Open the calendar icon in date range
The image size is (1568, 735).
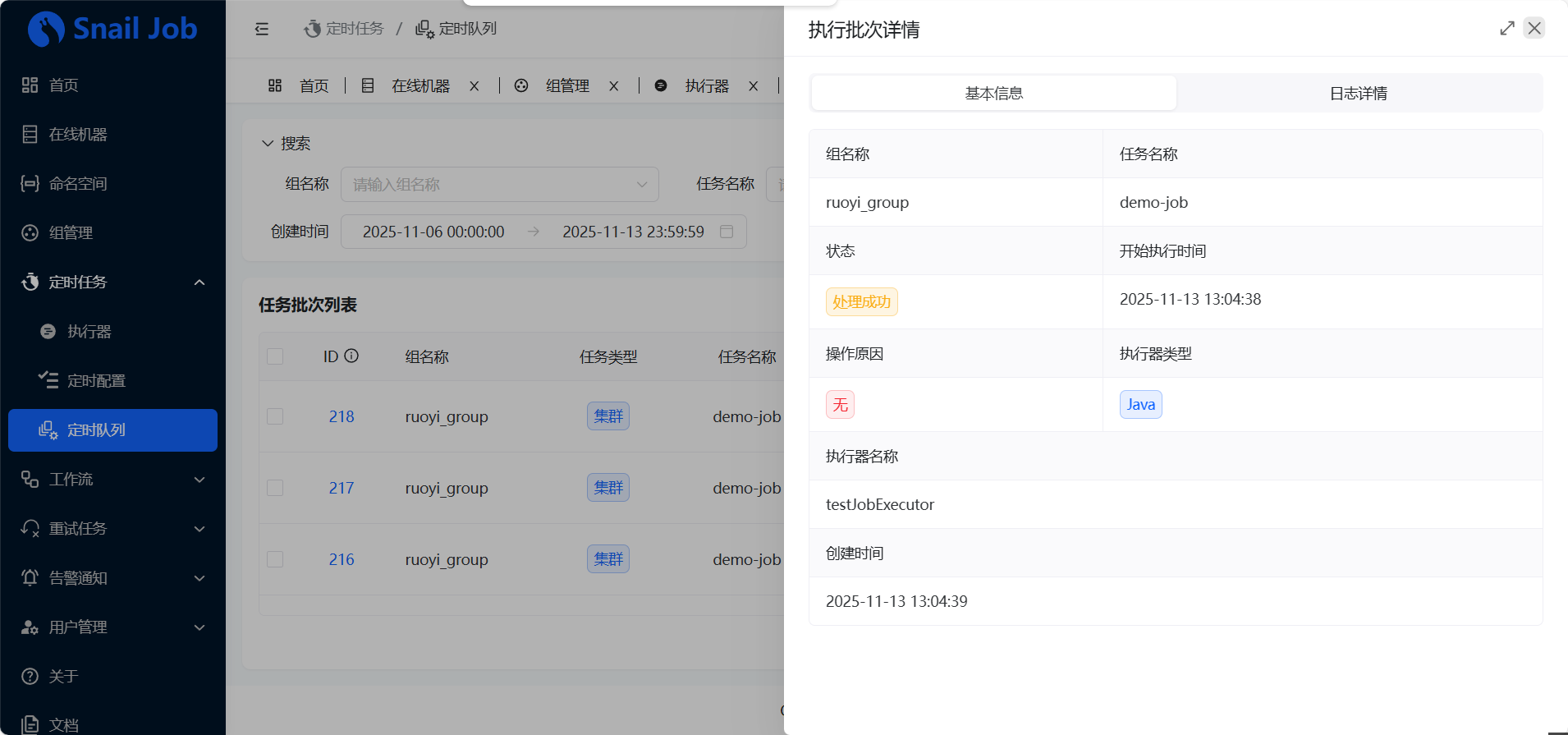(x=726, y=232)
